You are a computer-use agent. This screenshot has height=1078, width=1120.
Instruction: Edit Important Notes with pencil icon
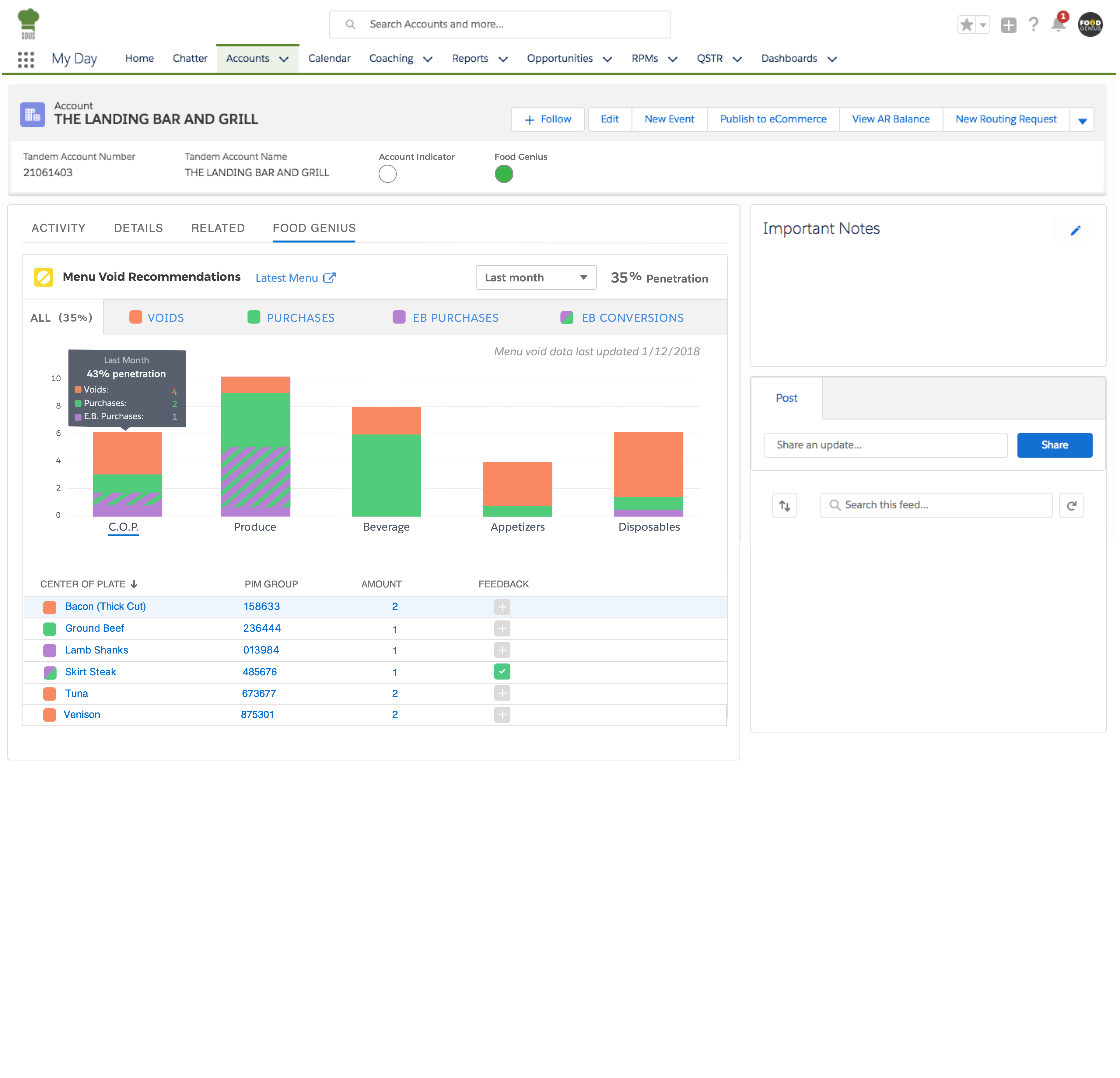coord(1075,230)
